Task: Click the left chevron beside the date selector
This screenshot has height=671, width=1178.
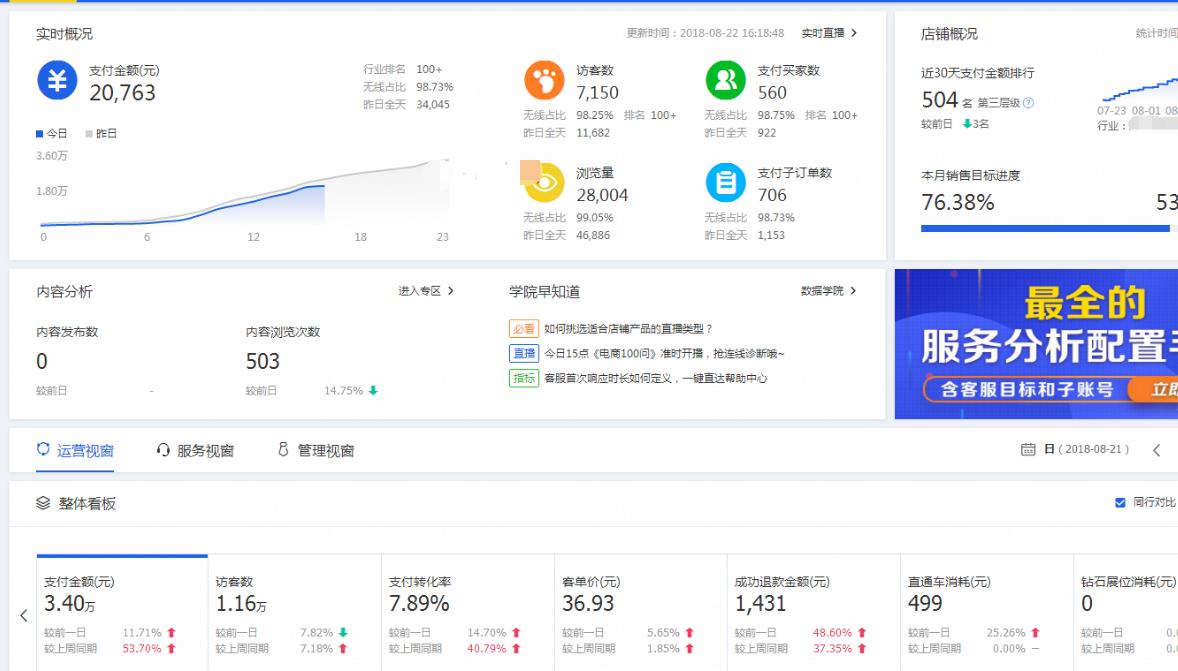Action: point(1157,450)
